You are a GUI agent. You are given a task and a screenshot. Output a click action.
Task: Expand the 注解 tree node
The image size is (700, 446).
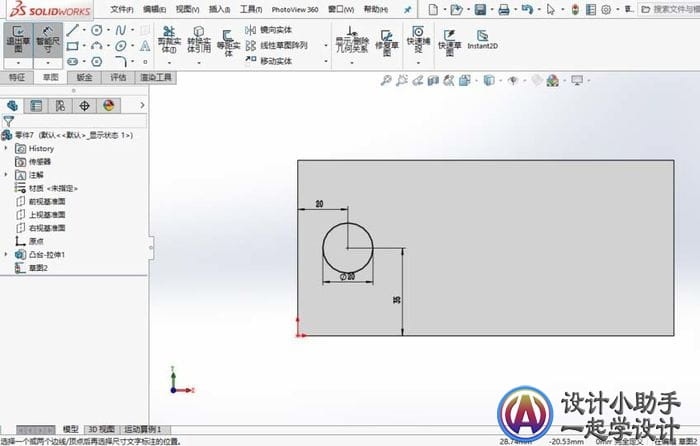[x=6, y=175]
